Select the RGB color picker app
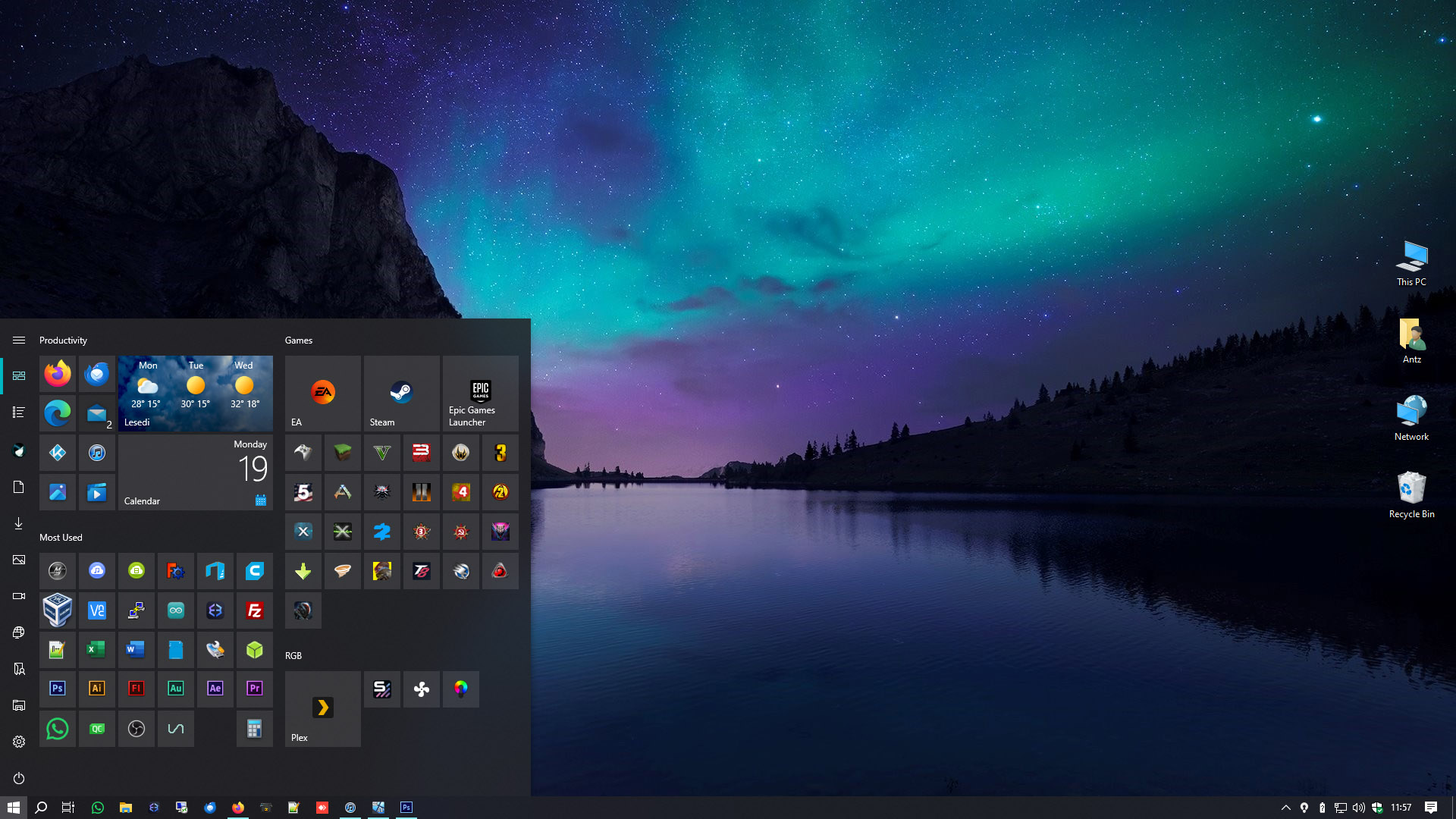 pyautogui.click(x=461, y=689)
